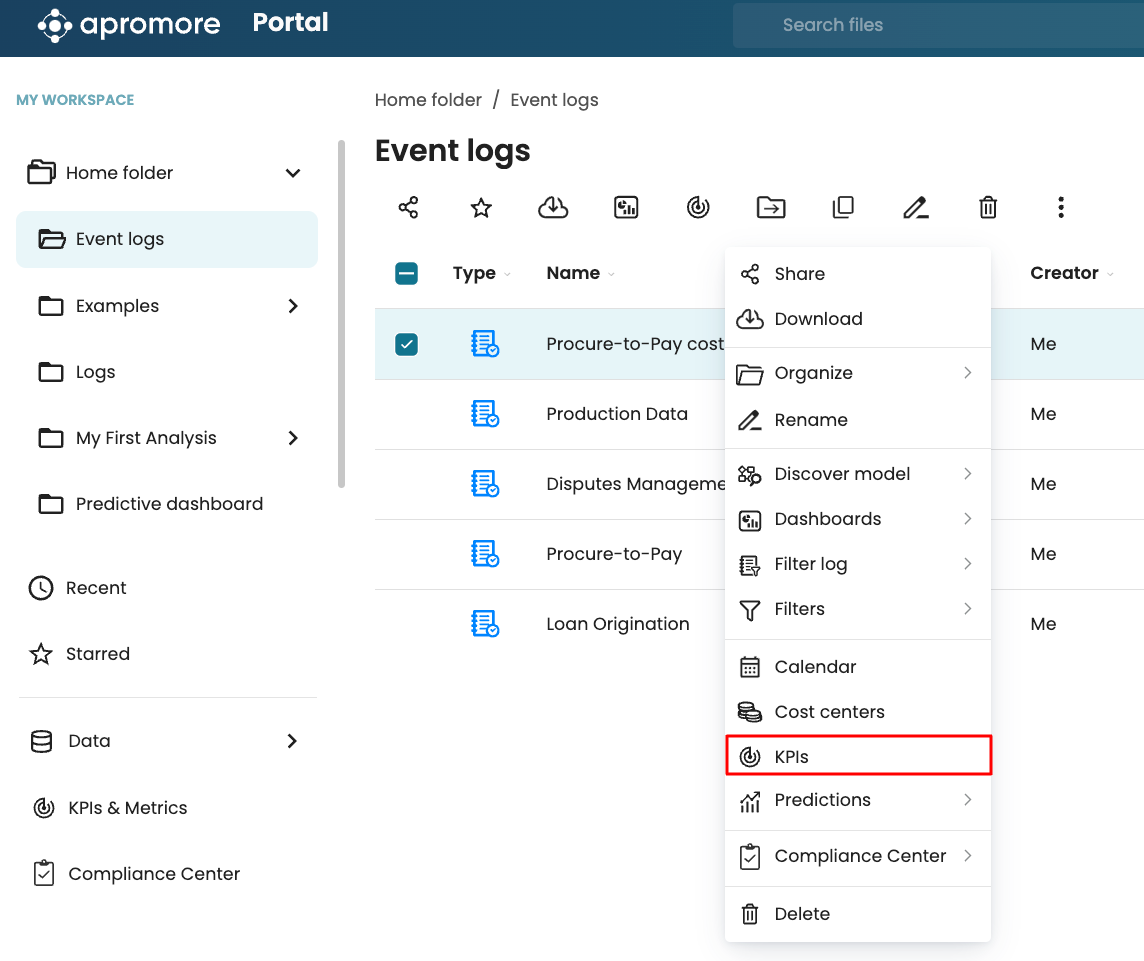1144x961 pixels.
Task: Click the star icon in the toolbar
Action: [x=481, y=208]
